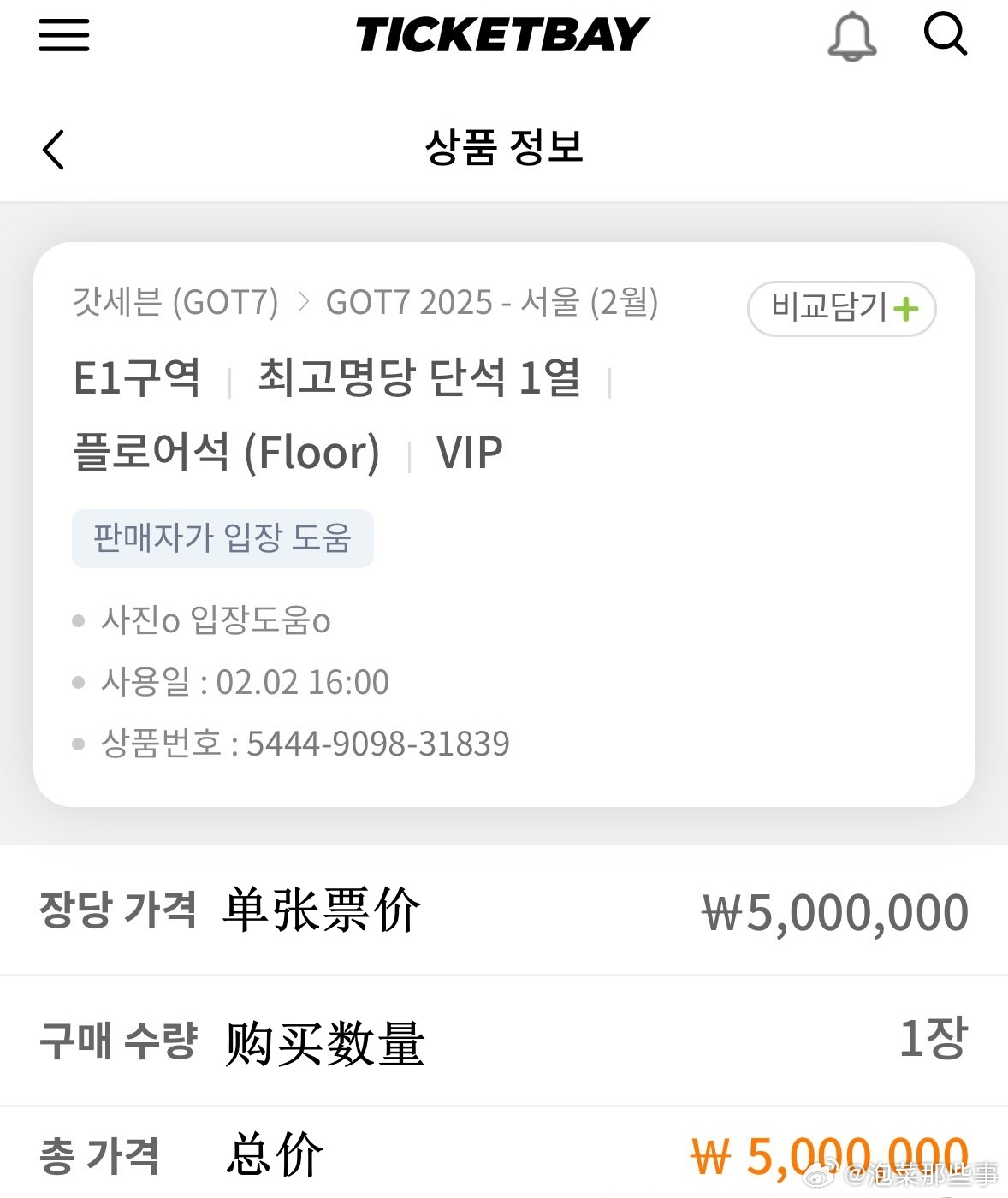The image size is (1008, 1198).
Task: Tap the VIP grade label
Action: tap(470, 452)
